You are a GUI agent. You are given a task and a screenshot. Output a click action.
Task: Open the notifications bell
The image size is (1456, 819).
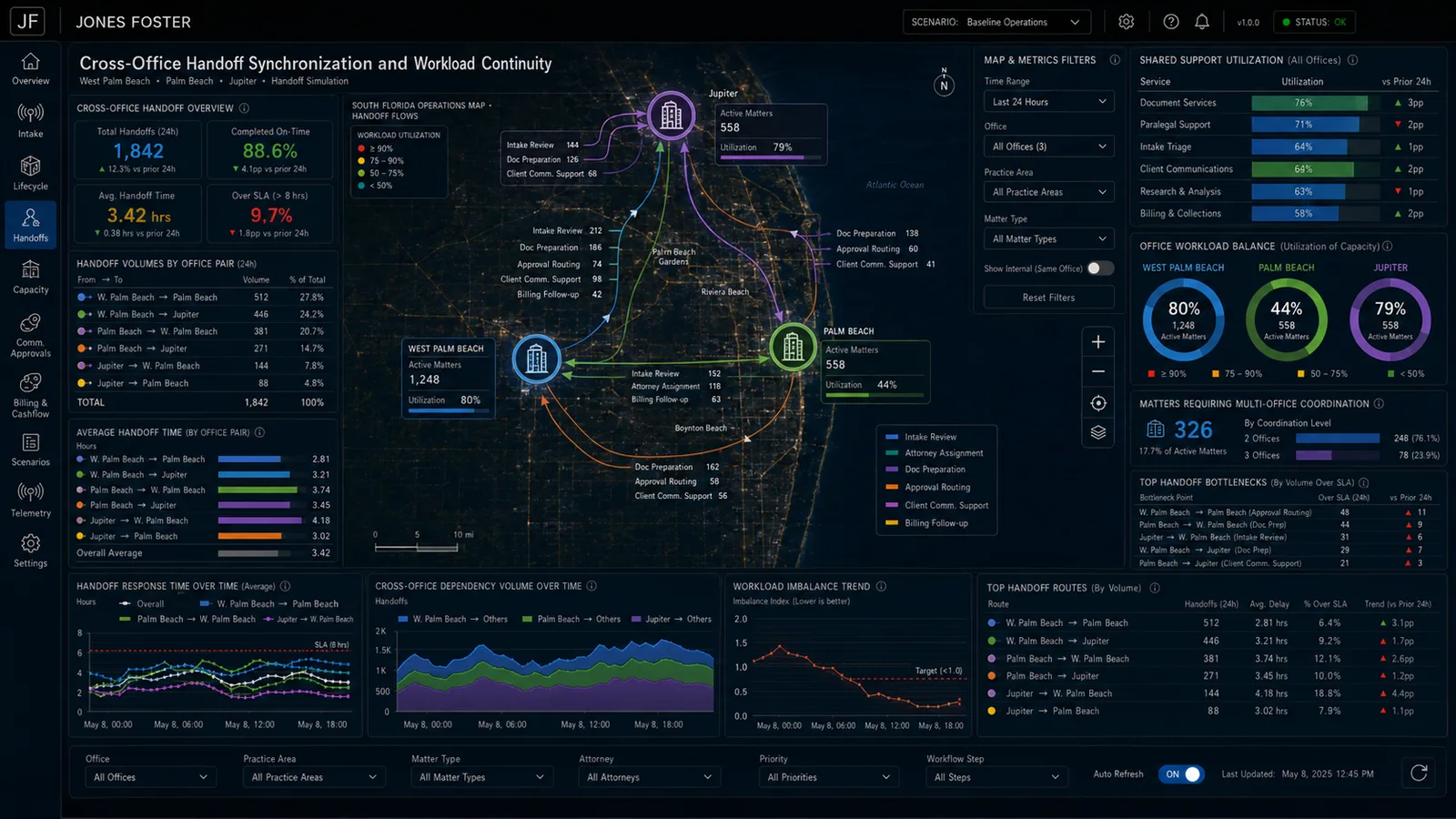(x=1202, y=22)
